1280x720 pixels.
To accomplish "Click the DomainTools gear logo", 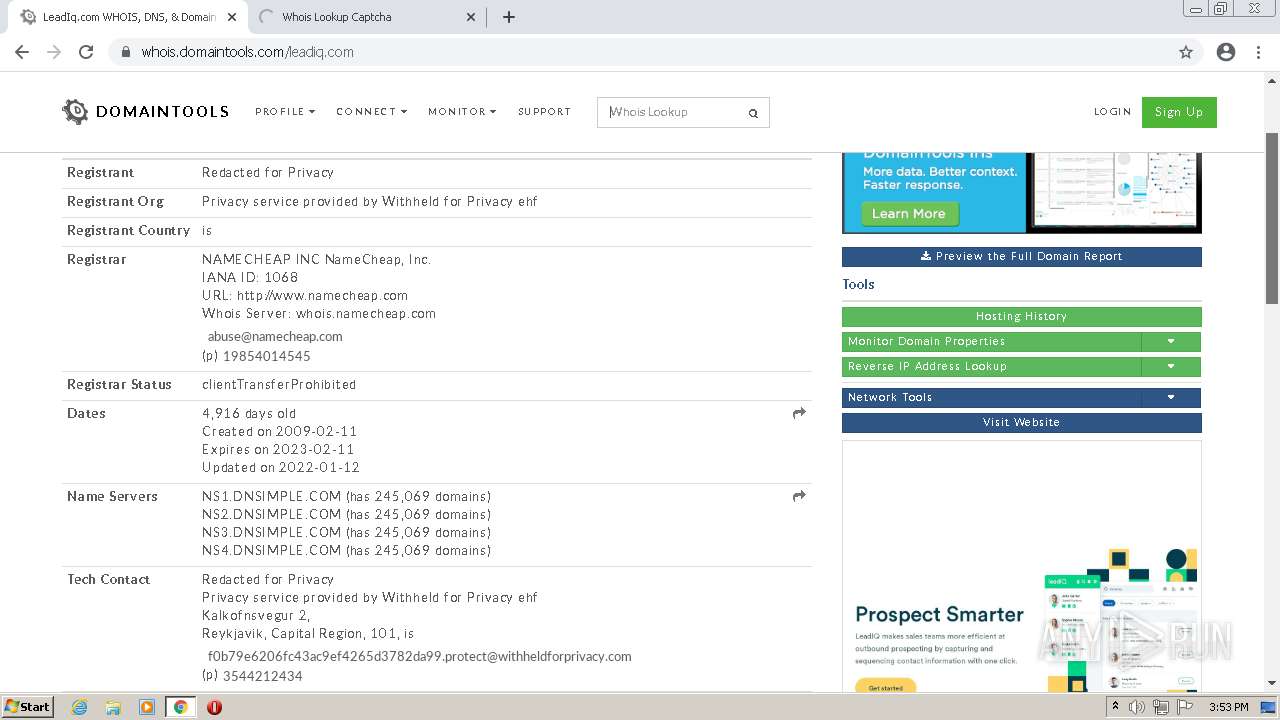I will pyautogui.click(x=75, y=112).
